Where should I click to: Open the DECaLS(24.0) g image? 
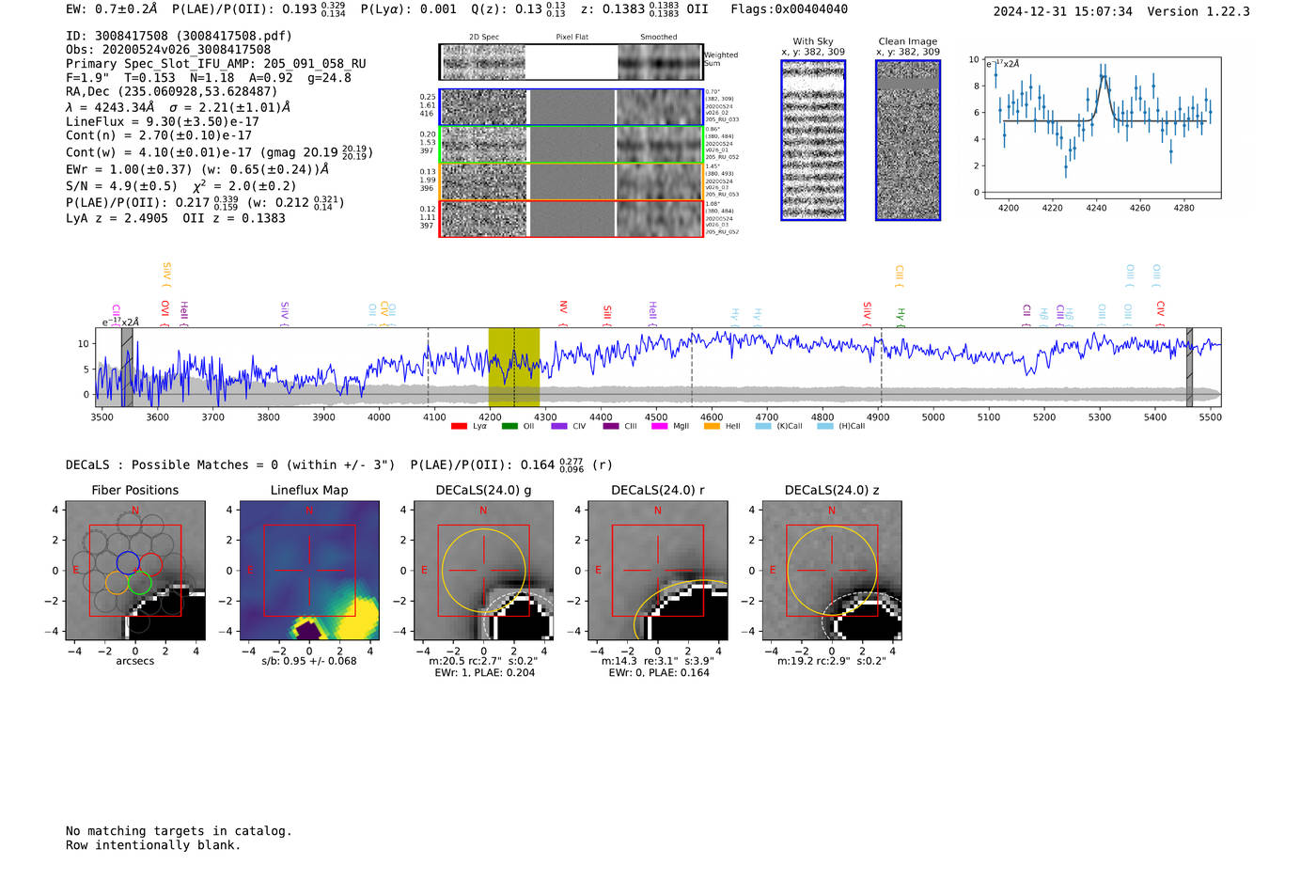click(483, 571)
